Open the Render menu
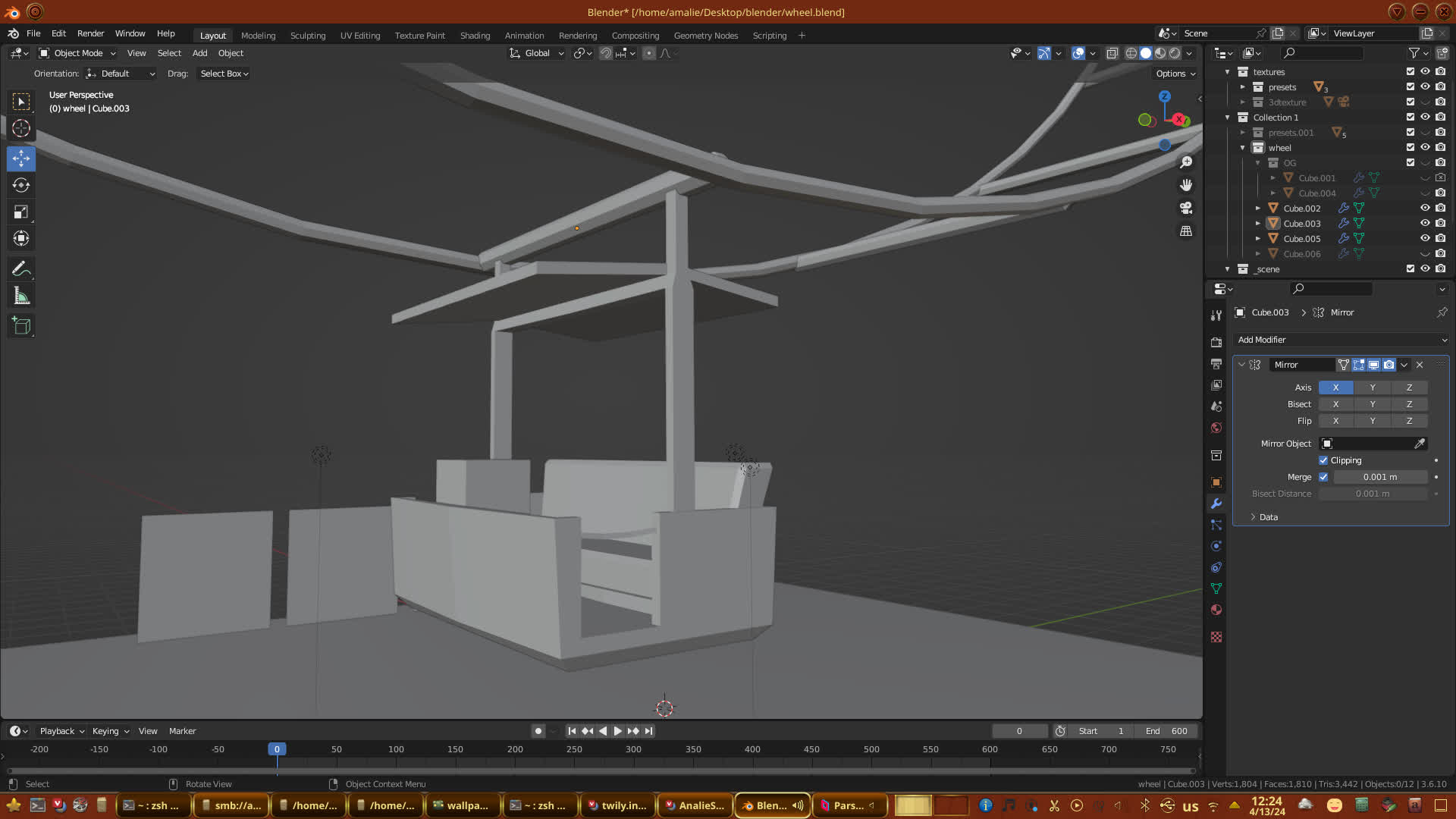Image resolution: width=1456 pixels, height=819 pixels. [90, 33]
